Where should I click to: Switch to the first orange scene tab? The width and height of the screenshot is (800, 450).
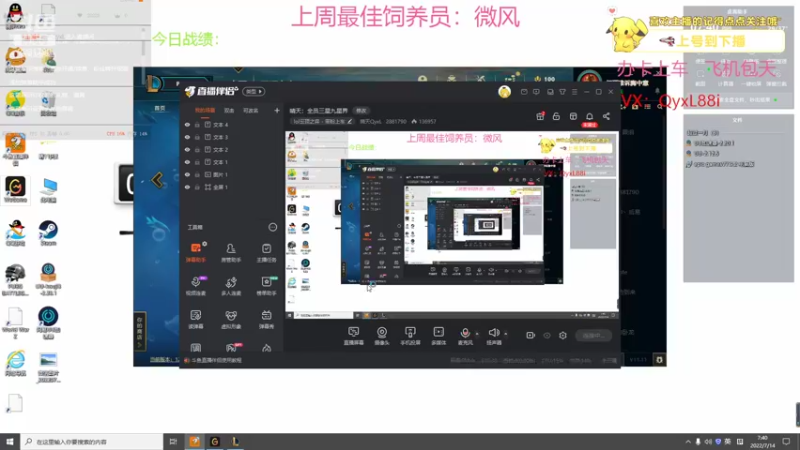(x=205, y=110)
